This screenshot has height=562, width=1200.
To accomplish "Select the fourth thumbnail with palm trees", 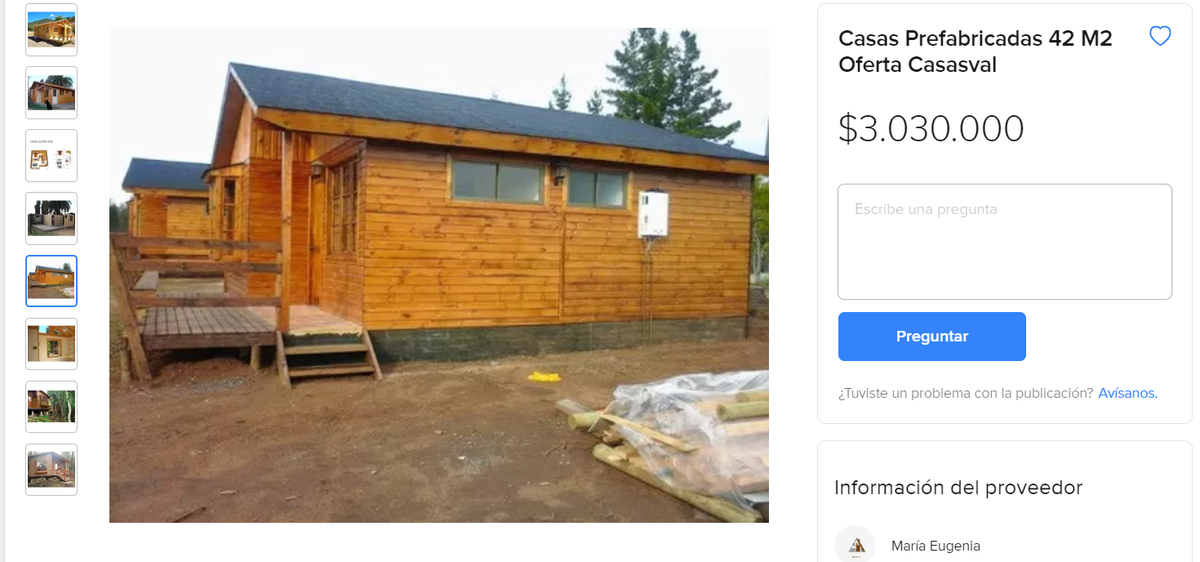I will [51, 218].
